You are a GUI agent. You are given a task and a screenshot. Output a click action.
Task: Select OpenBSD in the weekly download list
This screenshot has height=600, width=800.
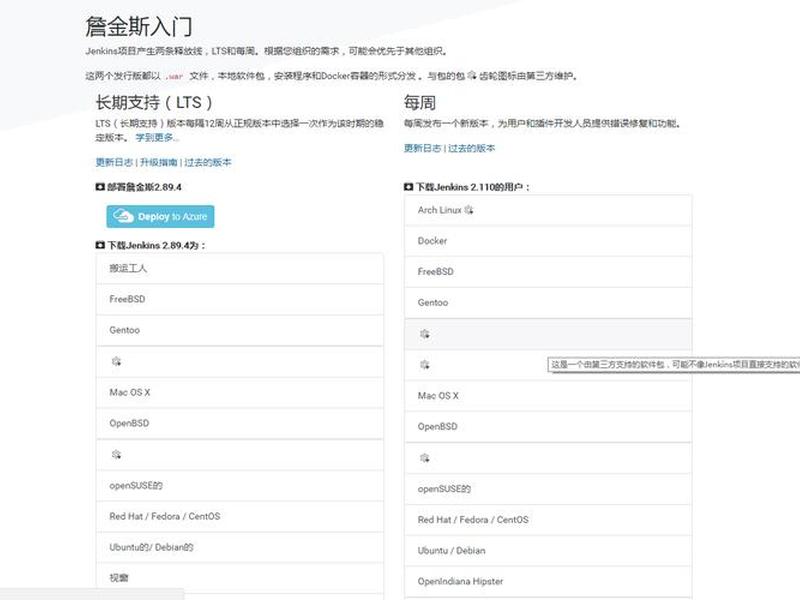tap(548, 427)
